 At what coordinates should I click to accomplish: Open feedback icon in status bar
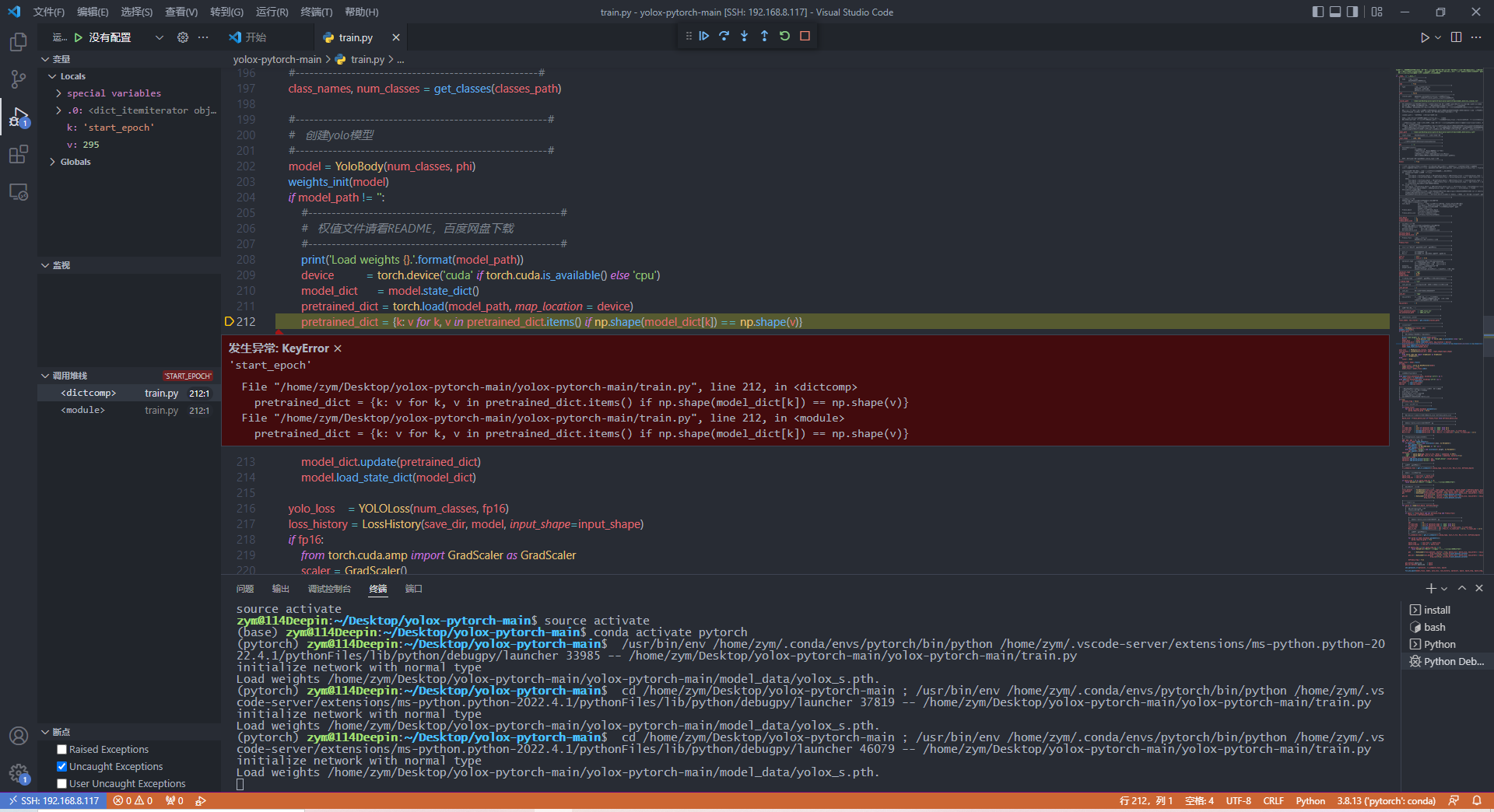[1454, 801]
